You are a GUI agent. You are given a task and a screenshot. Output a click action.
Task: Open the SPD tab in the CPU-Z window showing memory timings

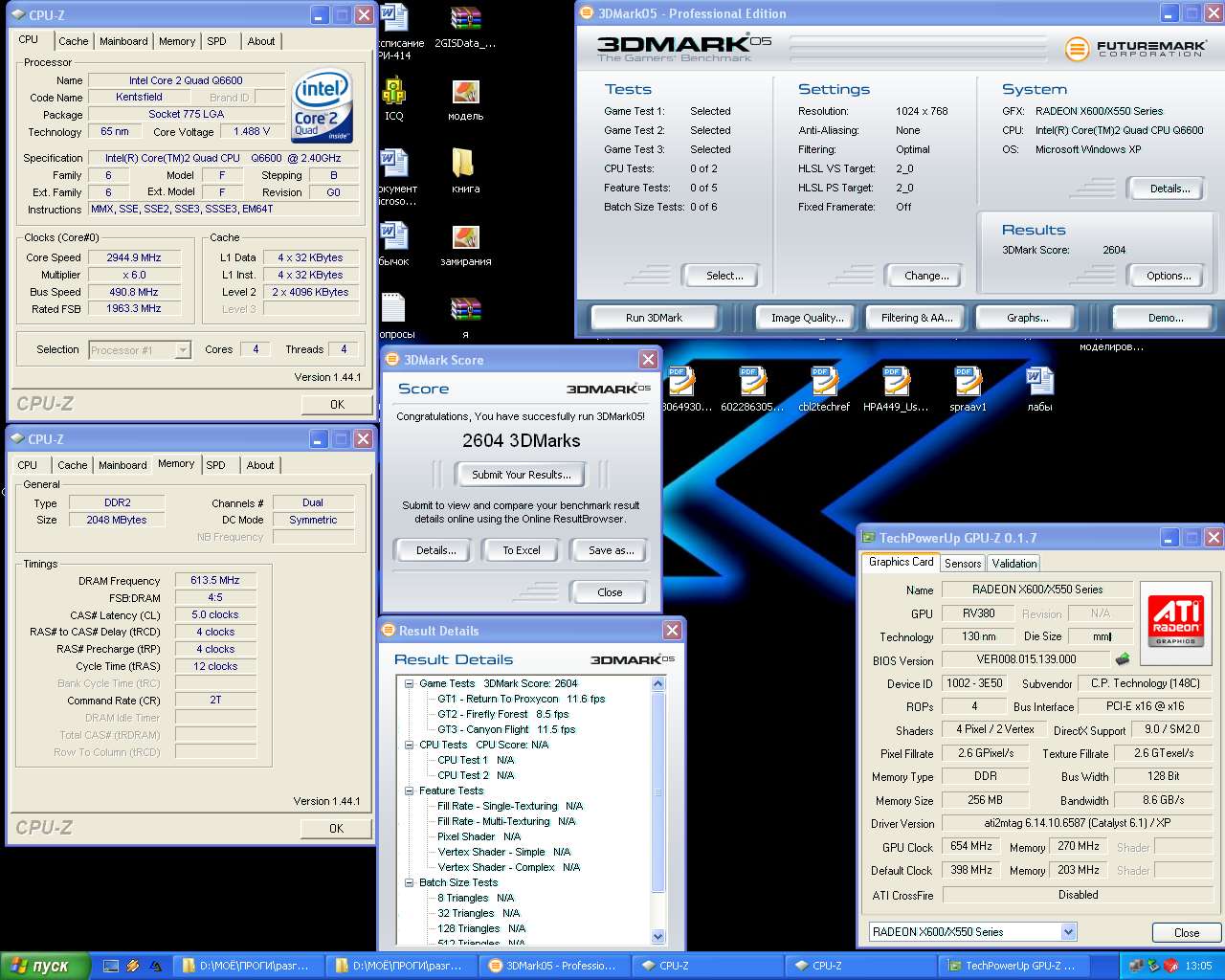pos(216,465)
